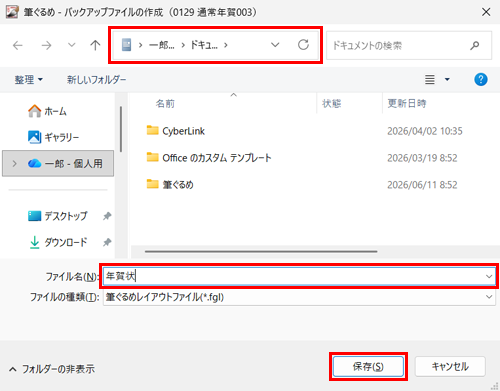Go back with the left arrow

click(18, 45)
